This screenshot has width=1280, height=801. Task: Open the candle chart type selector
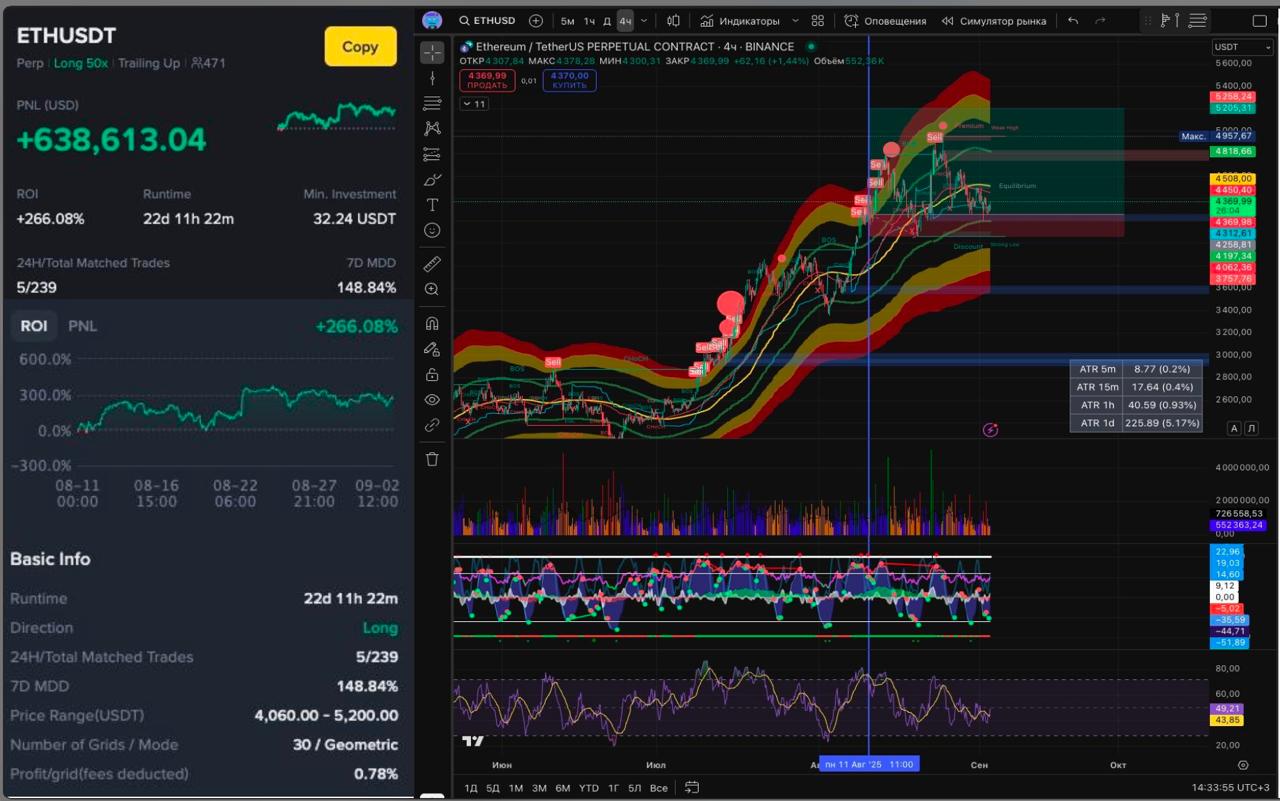click(673, 20)
